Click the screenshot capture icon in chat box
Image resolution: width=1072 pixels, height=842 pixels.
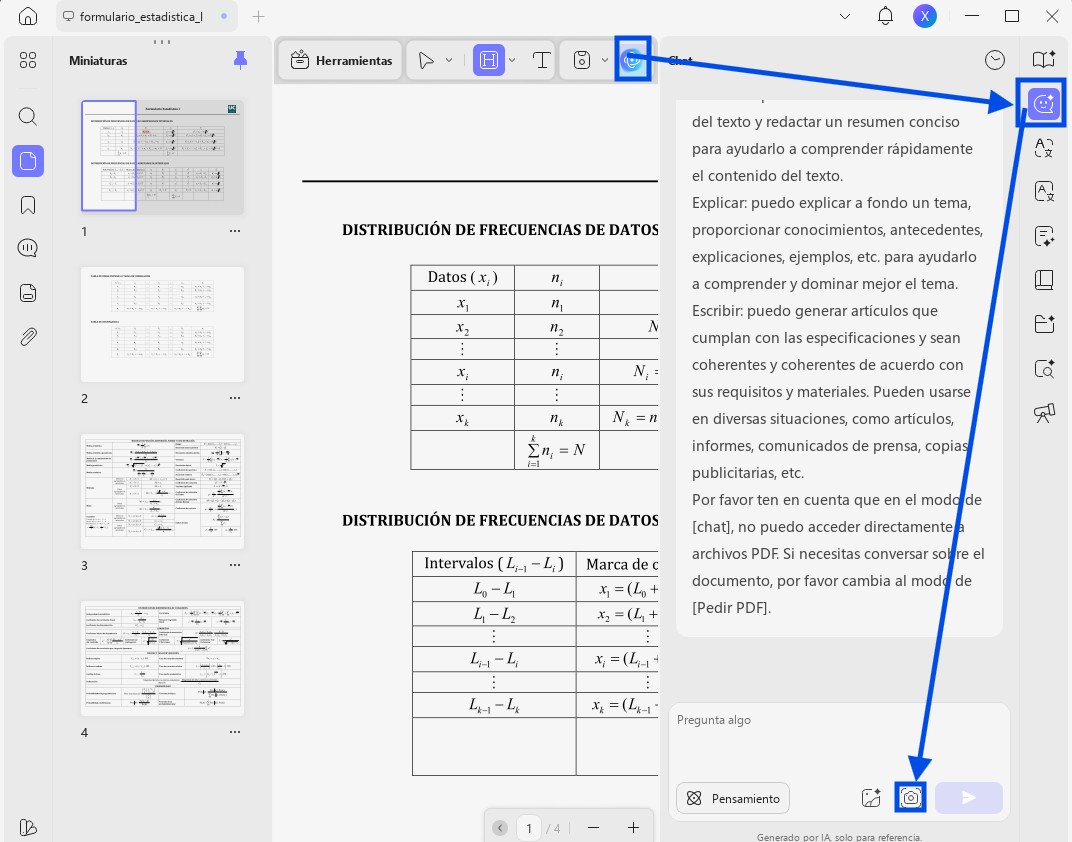tap(911, 798)
